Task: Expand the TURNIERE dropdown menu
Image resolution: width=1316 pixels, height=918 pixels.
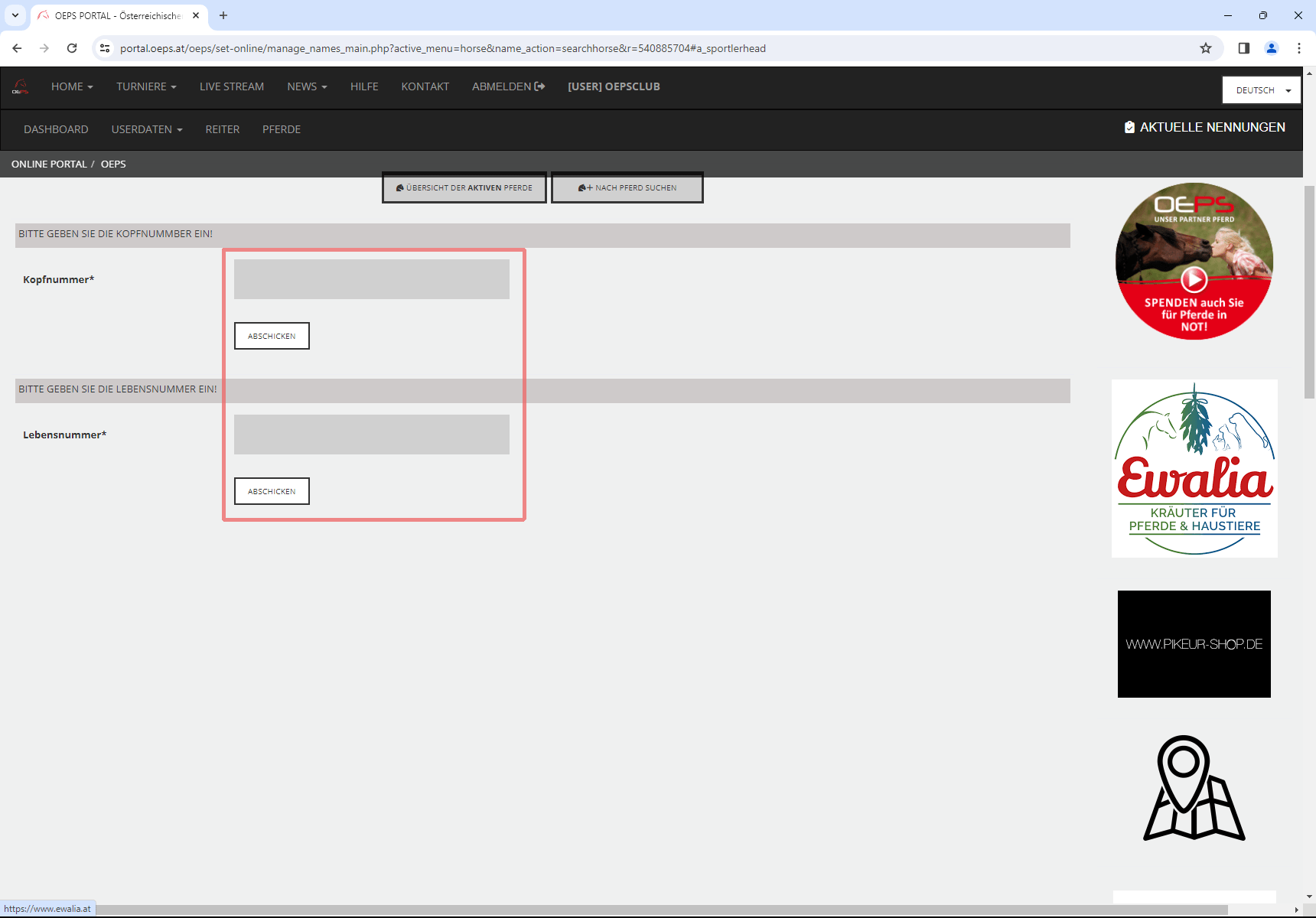Action: (x=146, y=86)
